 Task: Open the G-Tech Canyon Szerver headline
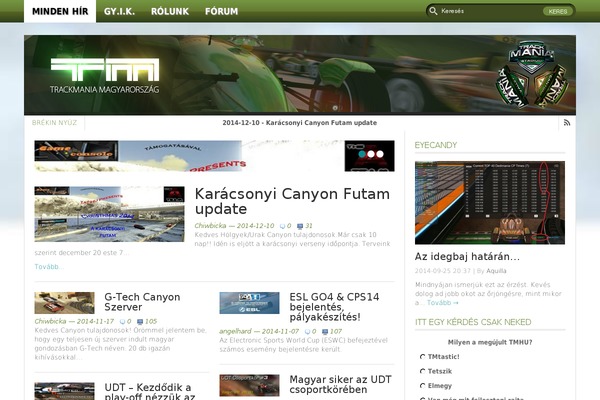click(x=142, y=302)
